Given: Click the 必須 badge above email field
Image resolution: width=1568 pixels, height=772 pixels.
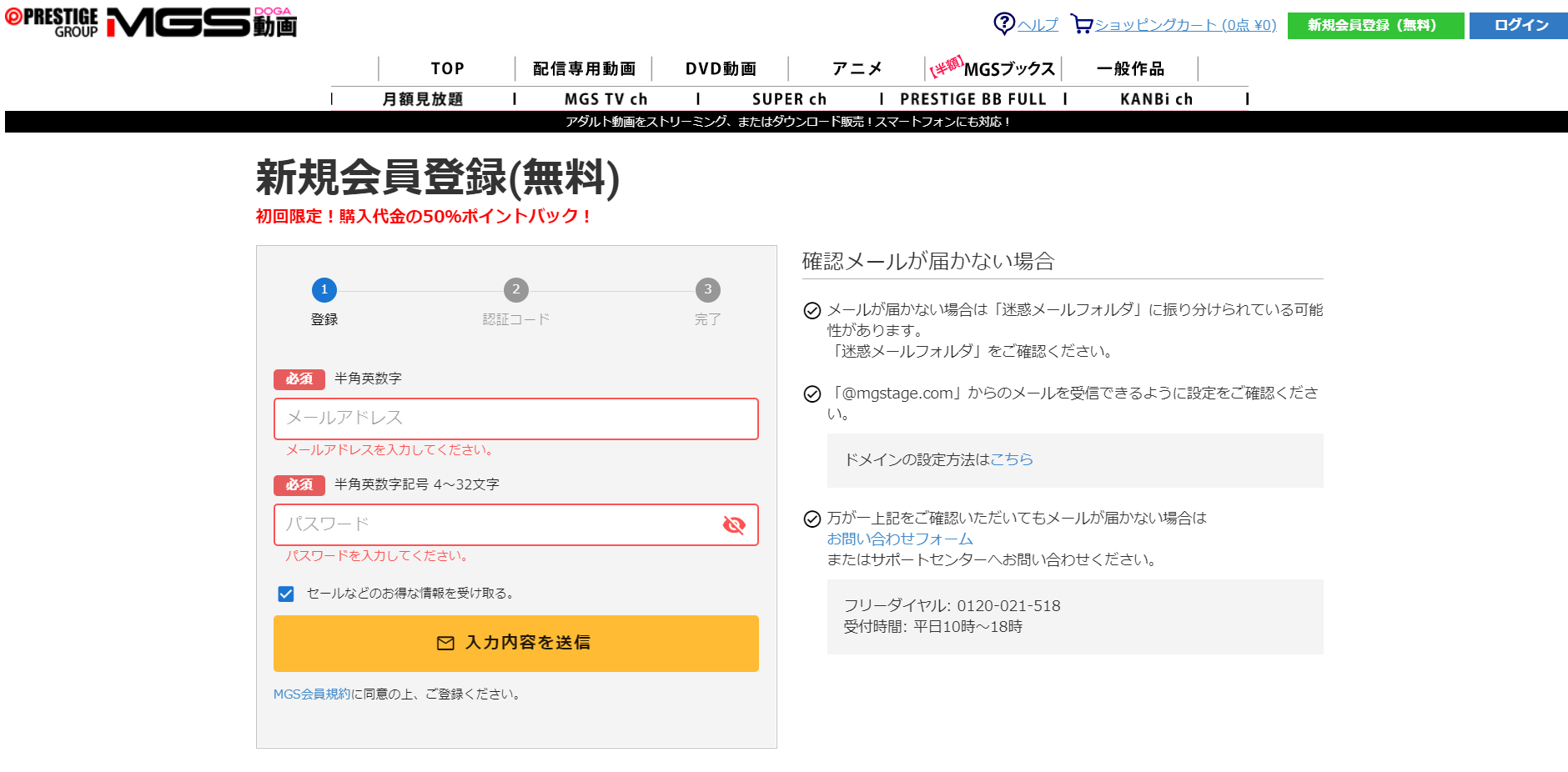Looking at the screenshot, I should coord(299,379).
